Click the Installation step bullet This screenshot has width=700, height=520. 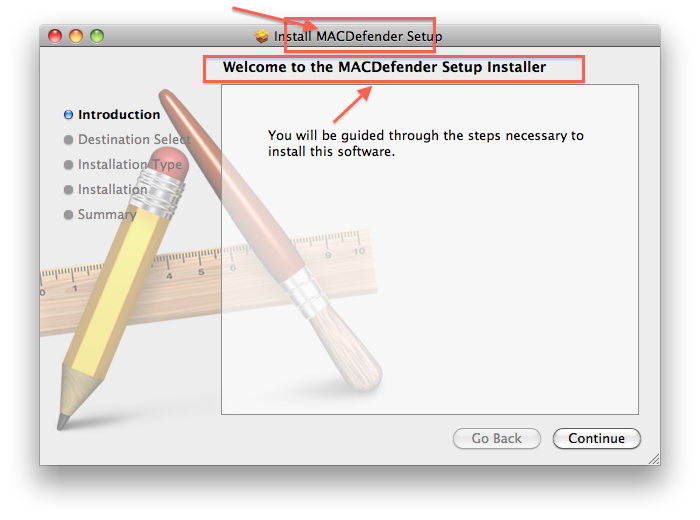coord(68,190)
